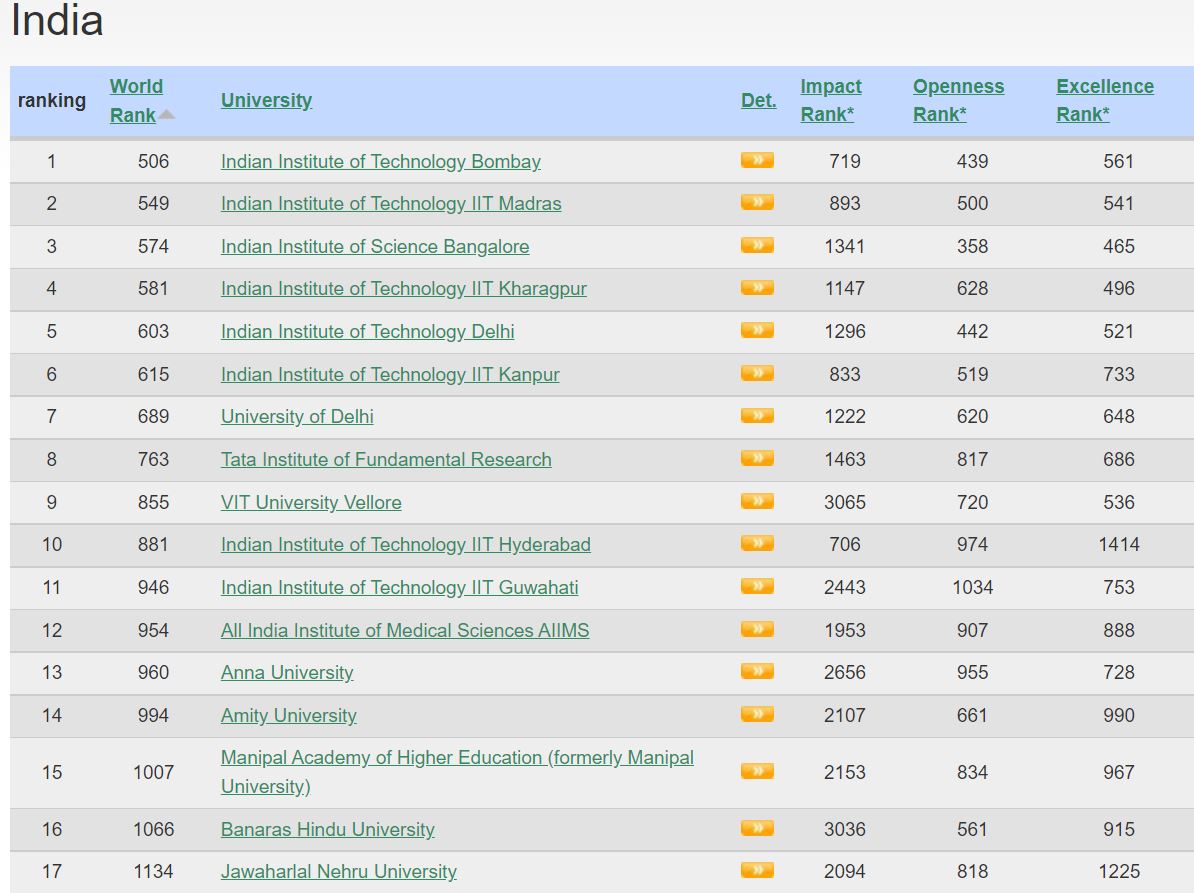Select openness rank value 1034

(972, 588)
